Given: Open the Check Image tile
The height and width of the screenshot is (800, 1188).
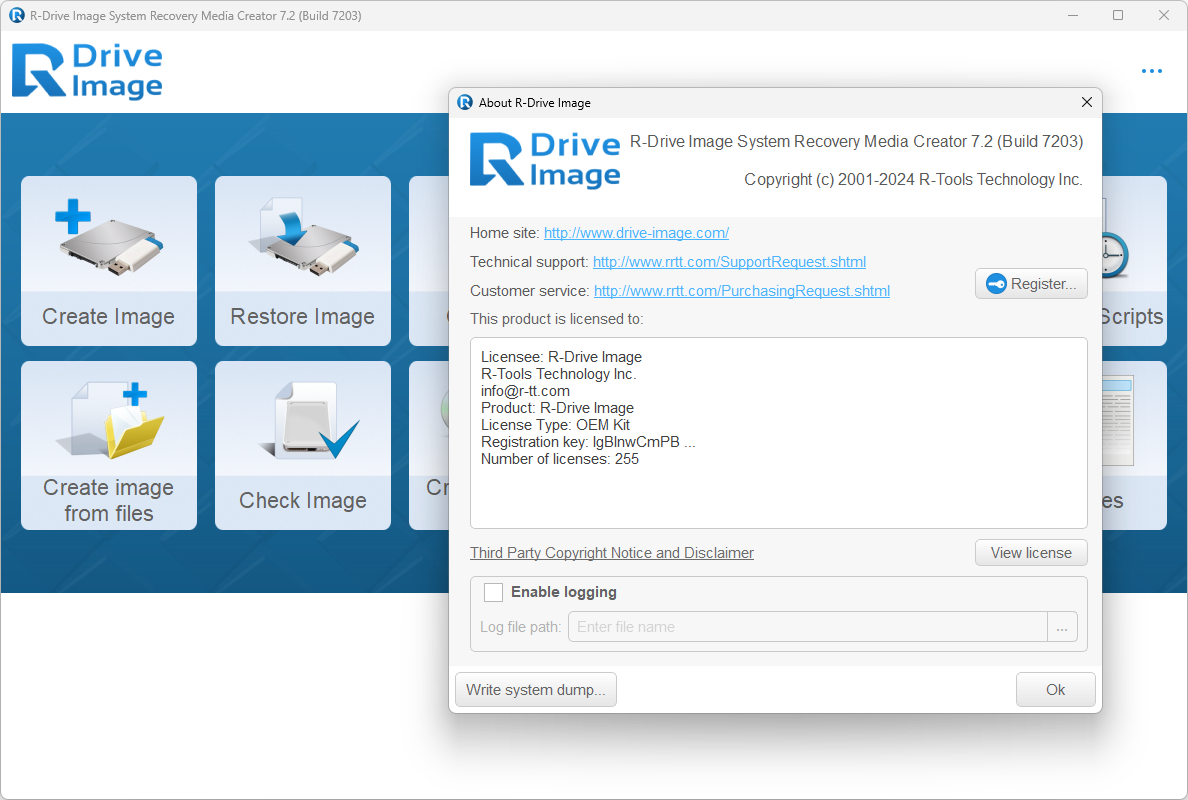Looking at the screenshot, I should coord(302,445).
